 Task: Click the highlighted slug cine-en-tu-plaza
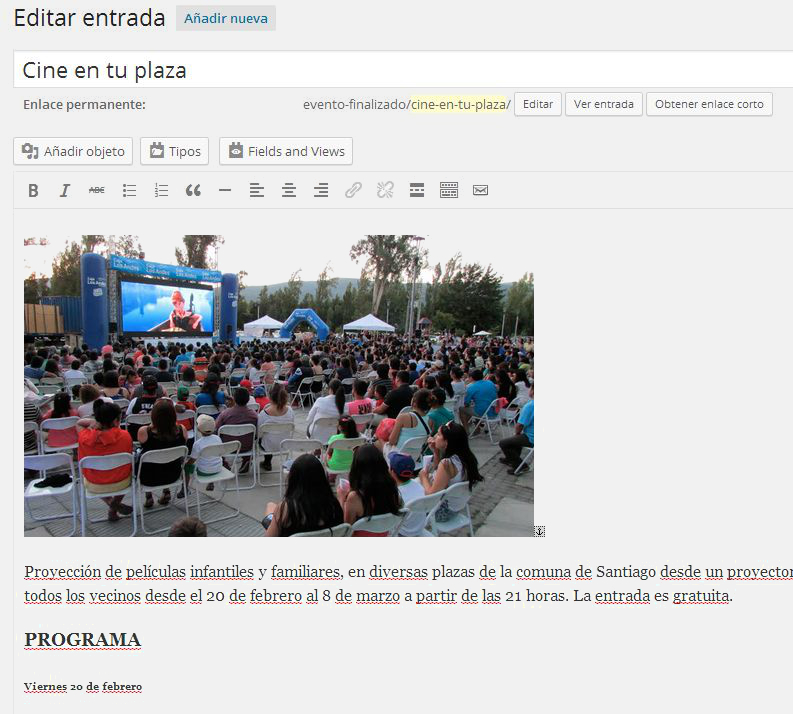[458, 105]
